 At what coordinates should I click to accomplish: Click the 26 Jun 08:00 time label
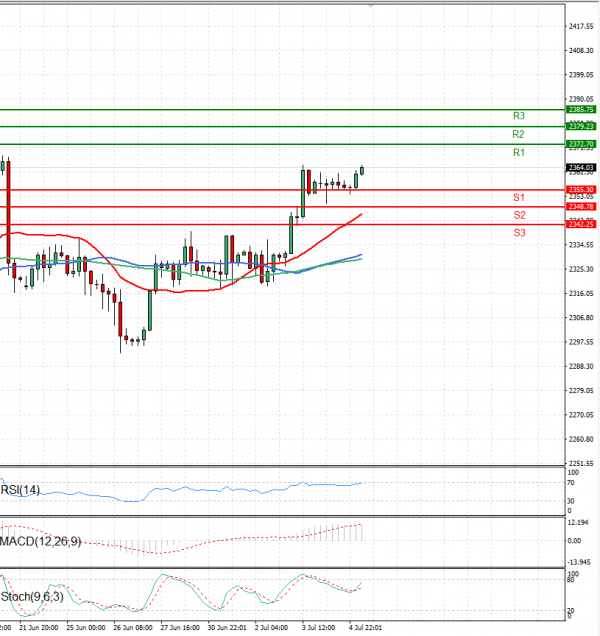pos(133,627)
